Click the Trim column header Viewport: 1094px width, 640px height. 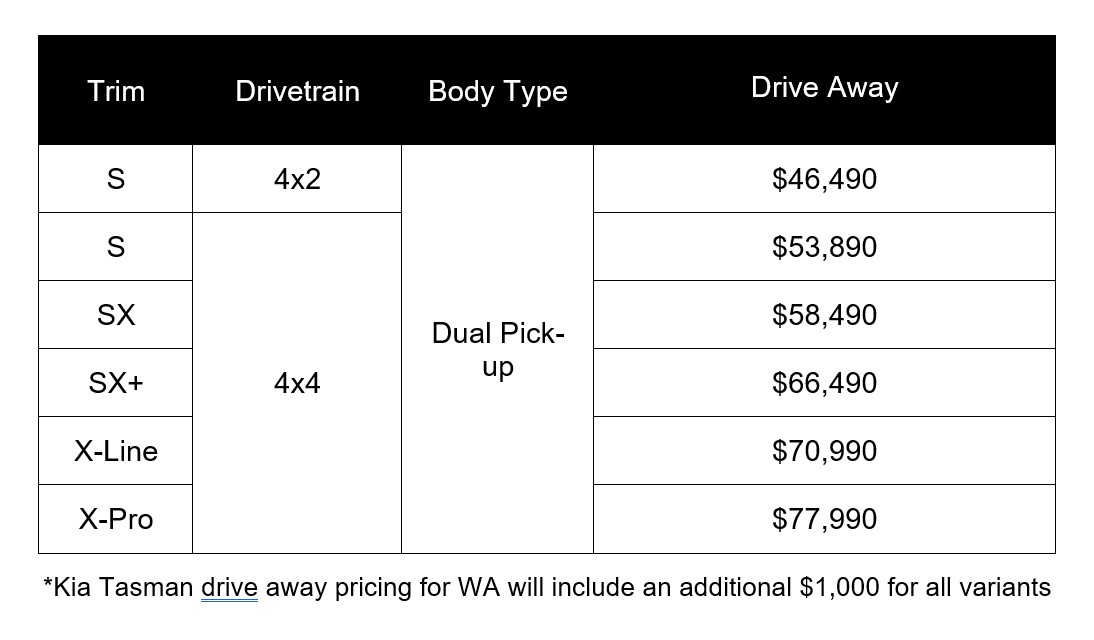pyautogui.click(x=116, y=91)
